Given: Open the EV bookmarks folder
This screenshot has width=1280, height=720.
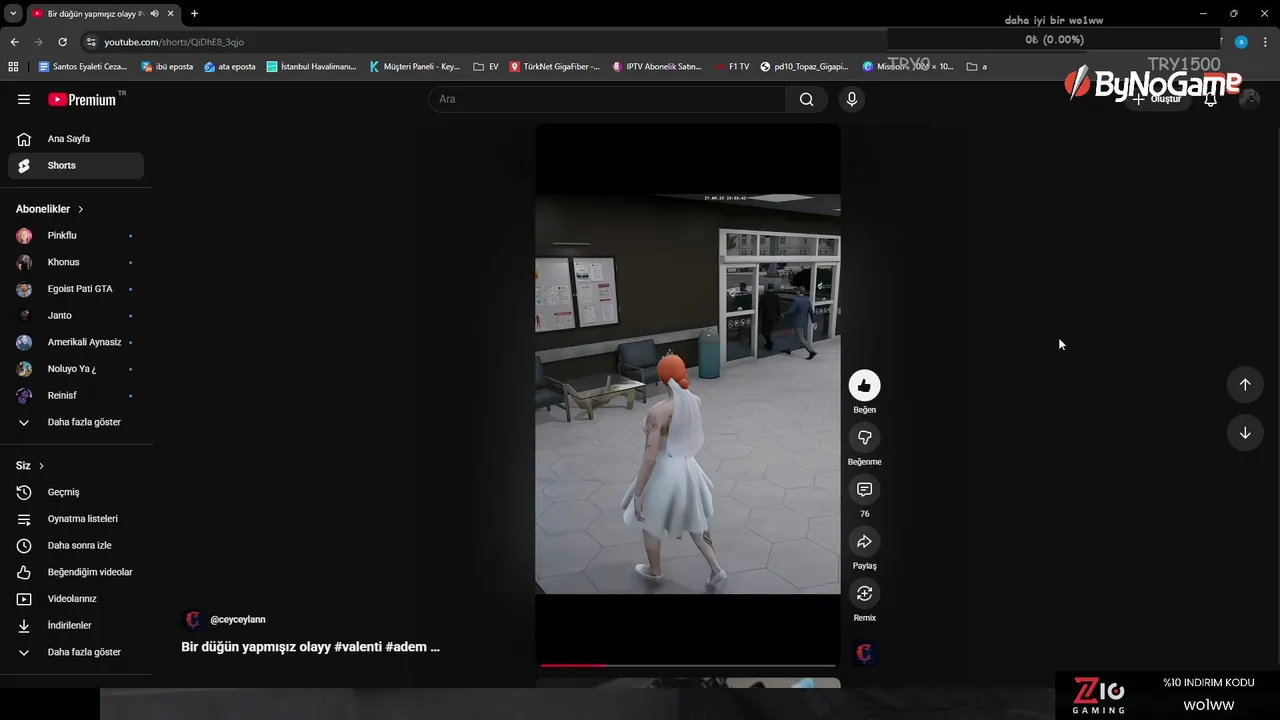Looking at the screenshot, I should [x=486, y=67].
